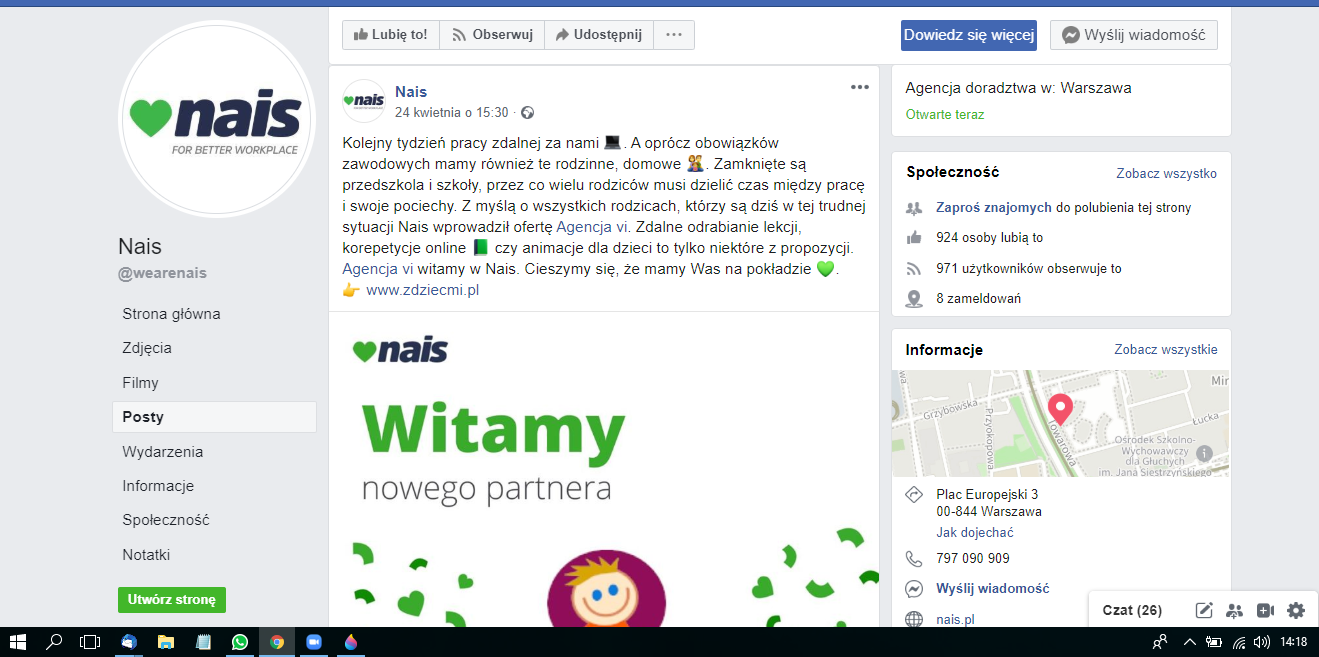The height and width of the screenshot is (657, 1319).
Task: Go to Zdjęcia in sidebar
Action: tap(147, 348)
